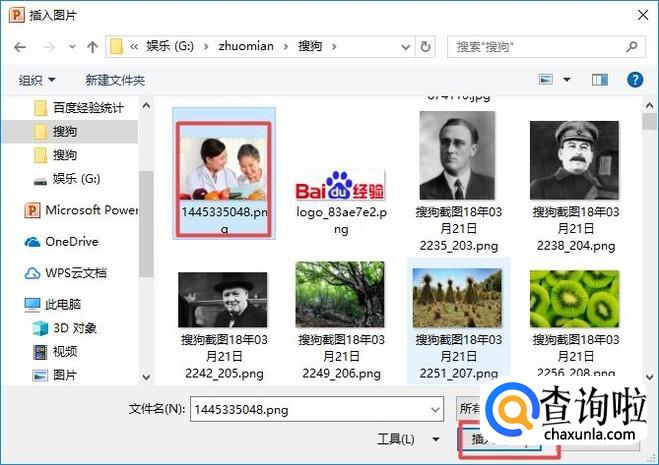Click the zhuomian breadcrumb path segment
Viewport: 659px width, 465px height.
click(245, 46)
